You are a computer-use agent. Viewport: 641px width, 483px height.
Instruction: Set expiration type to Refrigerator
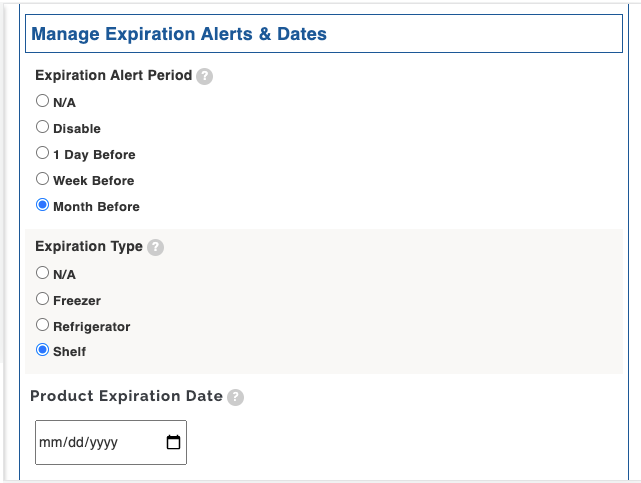pyautogui.click(x=42, y=324)
